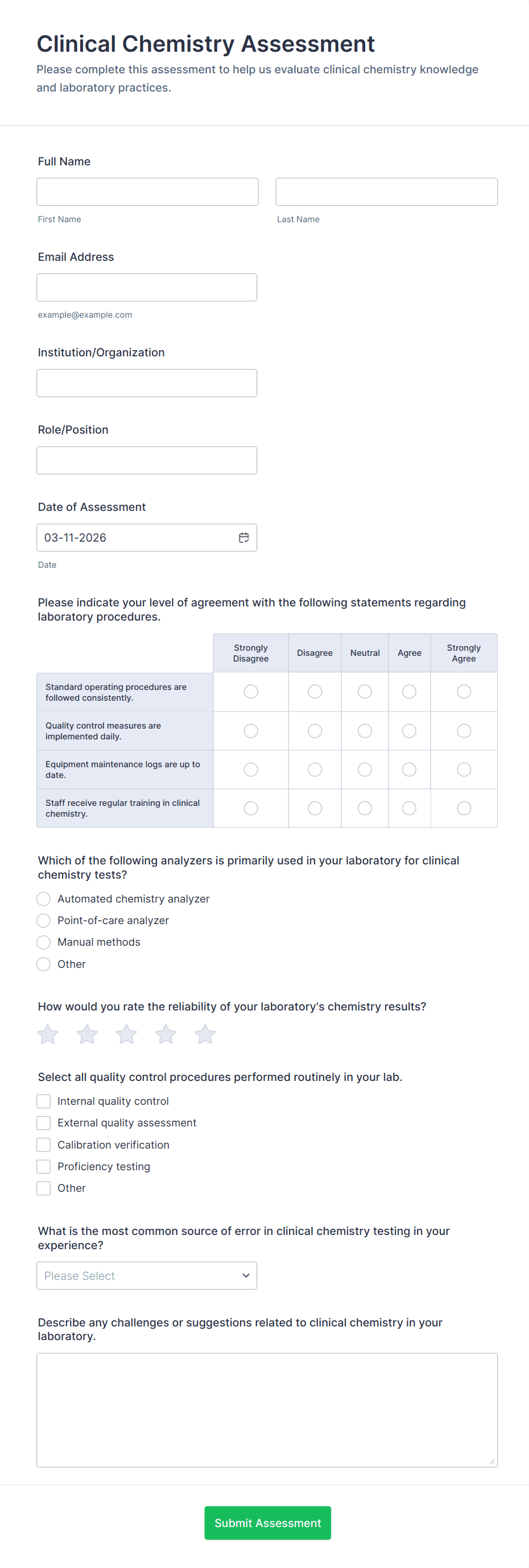Image resolution: width=529 pixels, height=1568 pixels.
Task: Focus the First Name input field
Action: 147,192
